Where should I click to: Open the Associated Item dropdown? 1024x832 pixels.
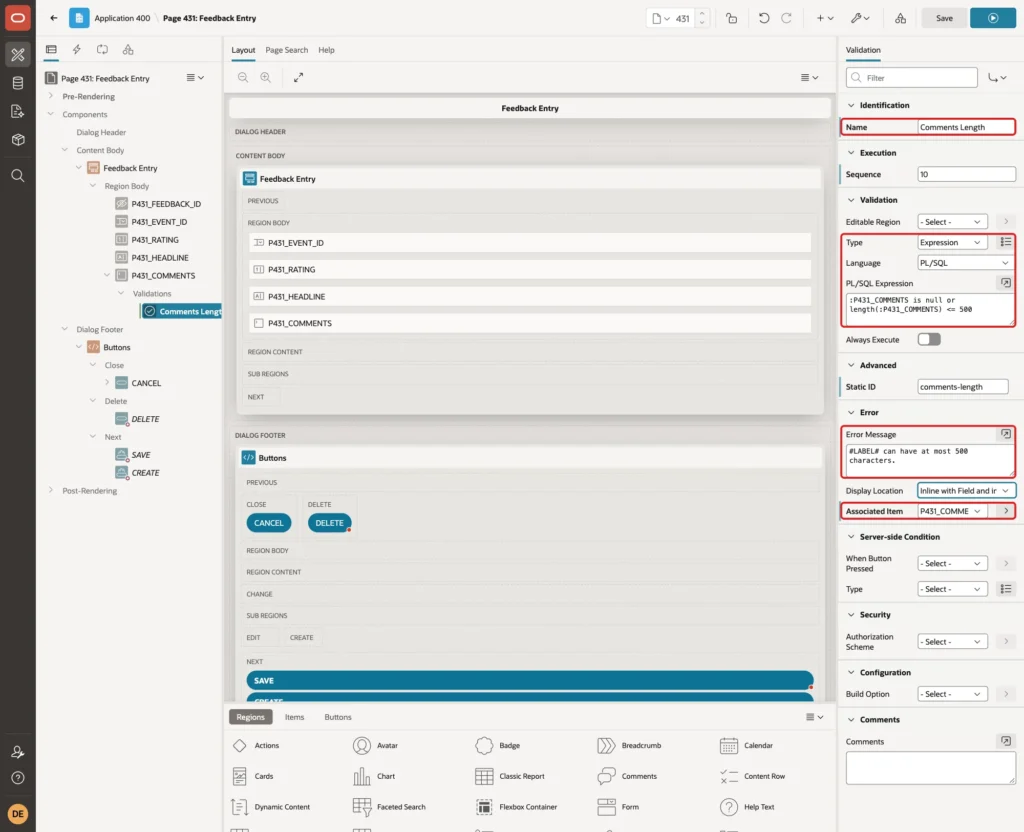coord(952,511)
